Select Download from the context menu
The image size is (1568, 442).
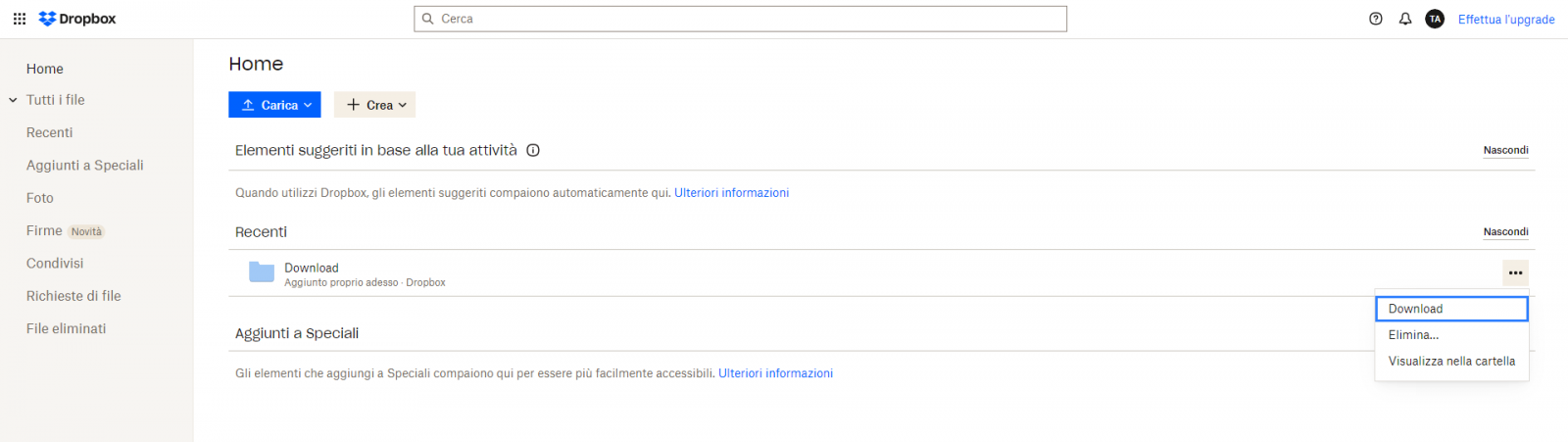(1450, 309)
